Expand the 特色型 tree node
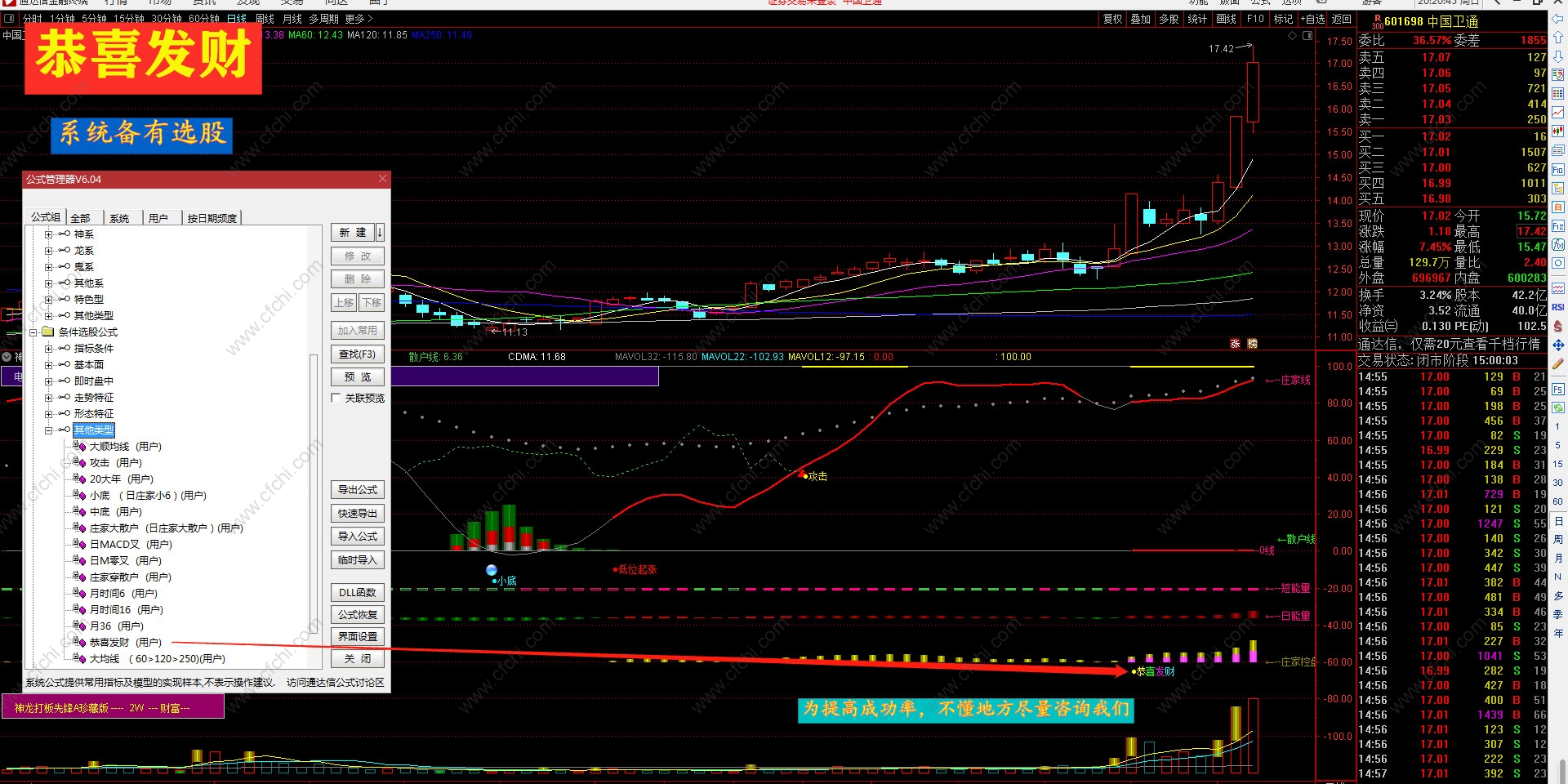Viewport: 1568px width, 784px height. 48,300
